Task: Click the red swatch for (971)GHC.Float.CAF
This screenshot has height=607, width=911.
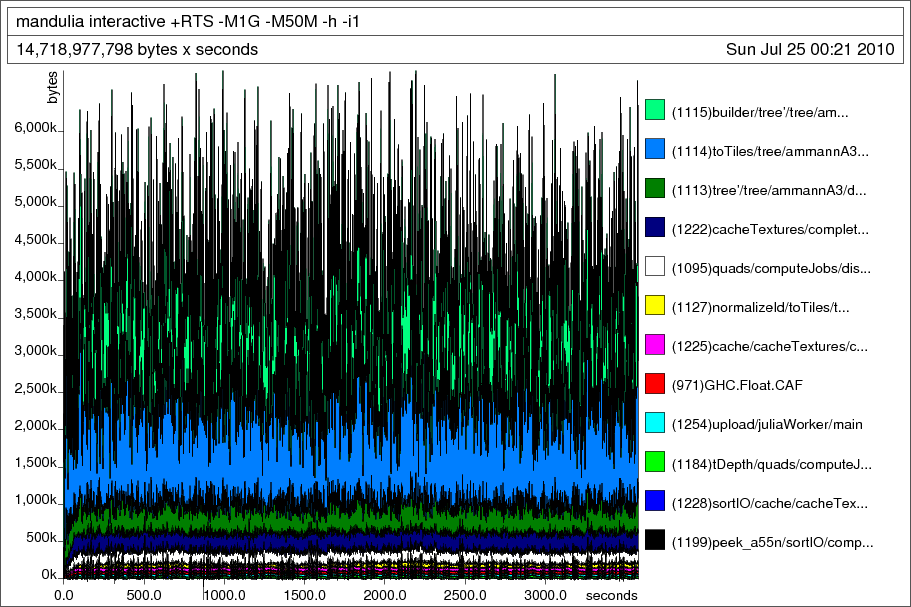Action: 655,383
